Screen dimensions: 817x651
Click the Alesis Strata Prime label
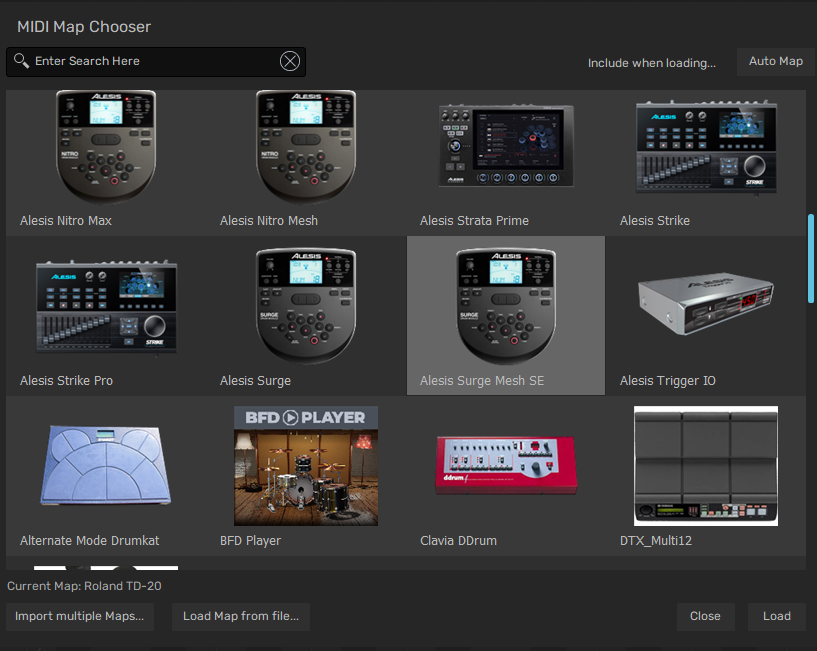click(x=474, y=220)
